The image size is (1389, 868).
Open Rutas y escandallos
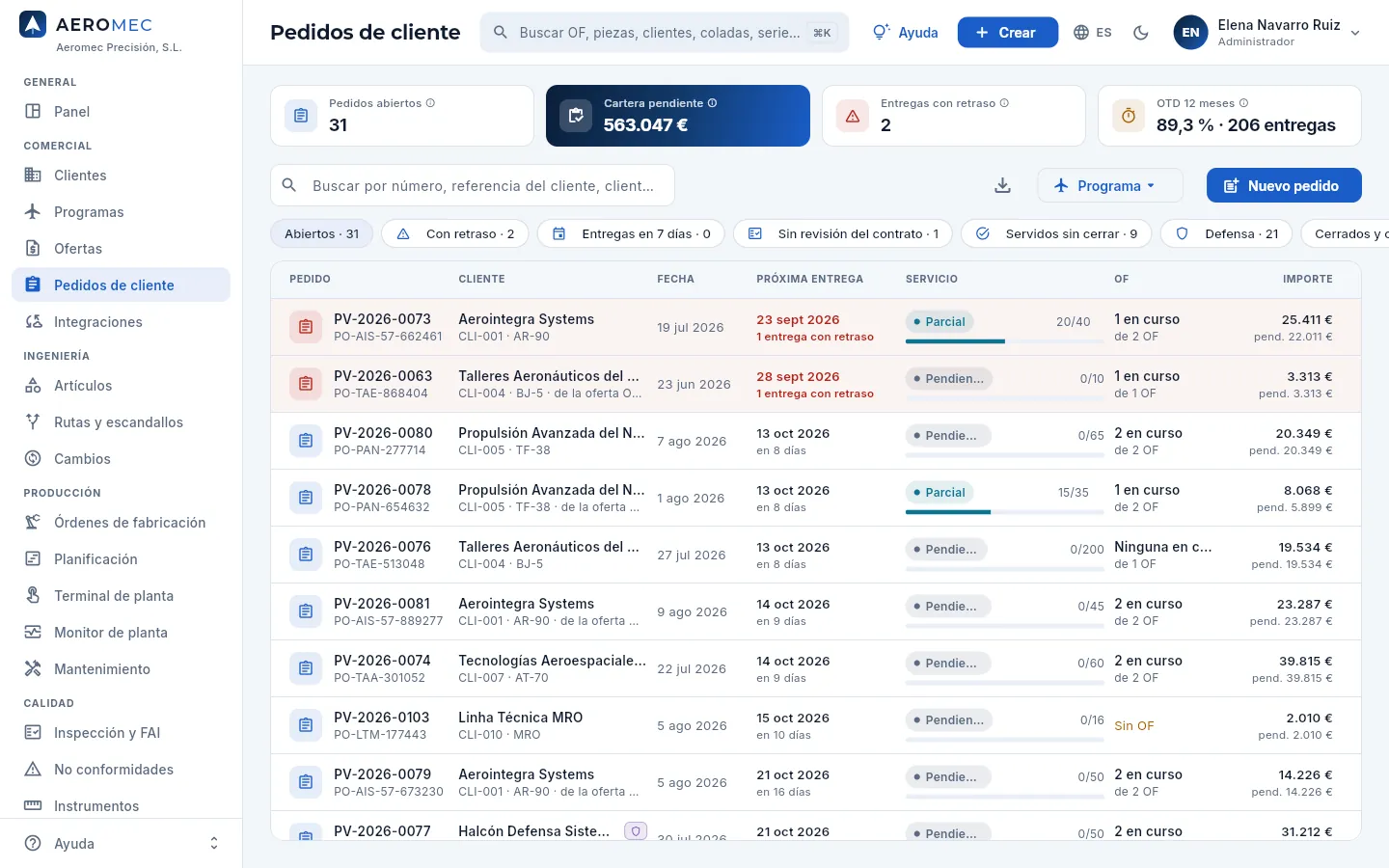coord(121,422)
